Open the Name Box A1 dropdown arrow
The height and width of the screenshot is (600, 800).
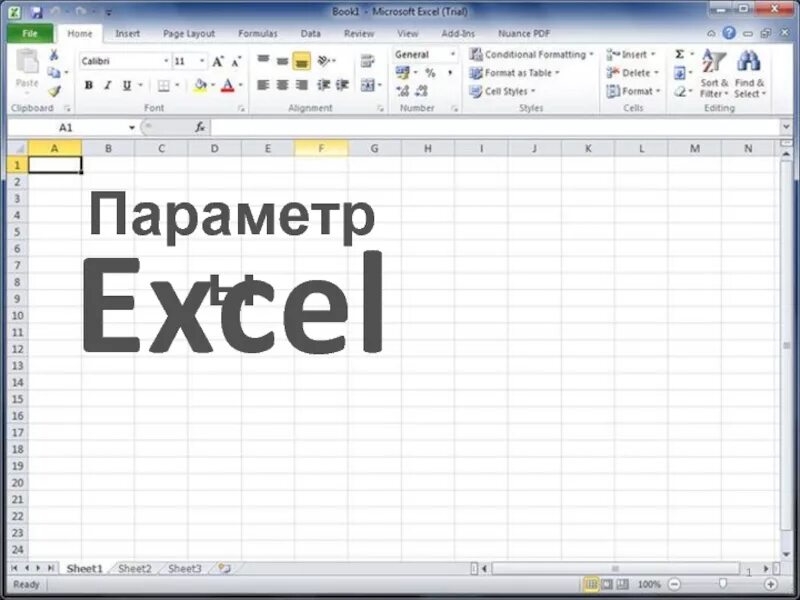[132, 128]
